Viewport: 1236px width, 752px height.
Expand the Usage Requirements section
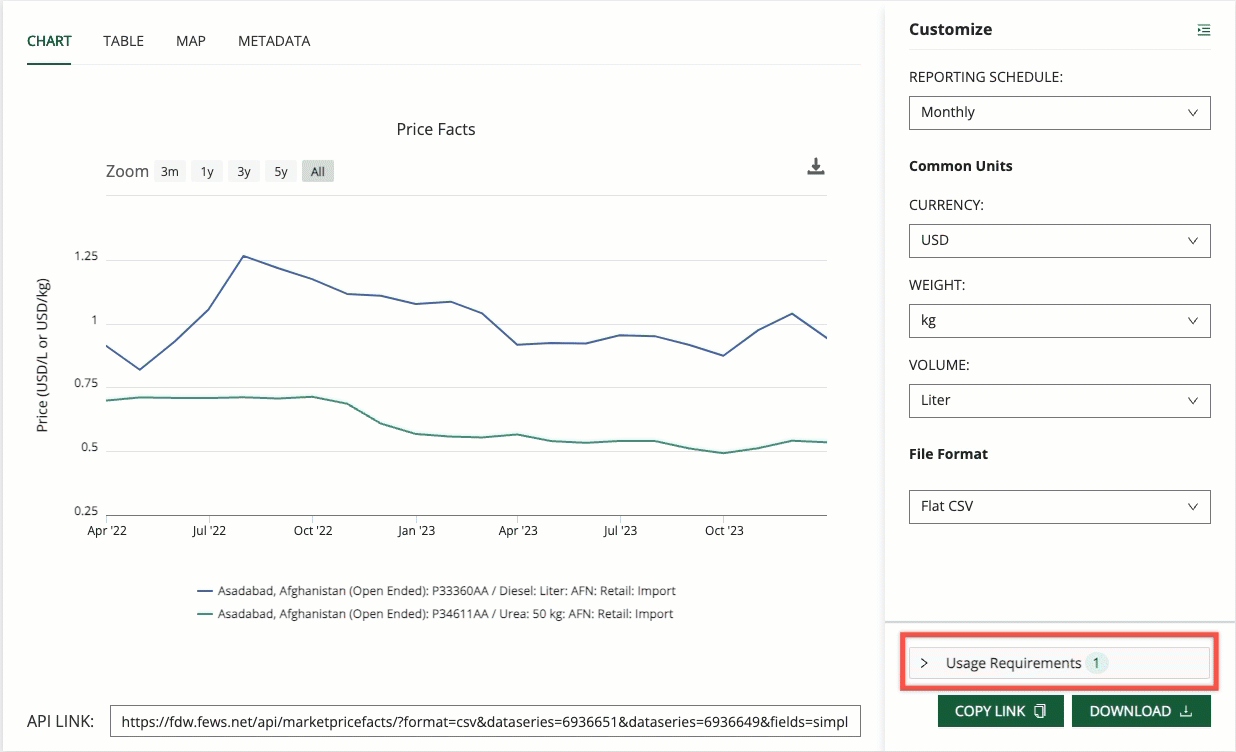coord(1059,663)
